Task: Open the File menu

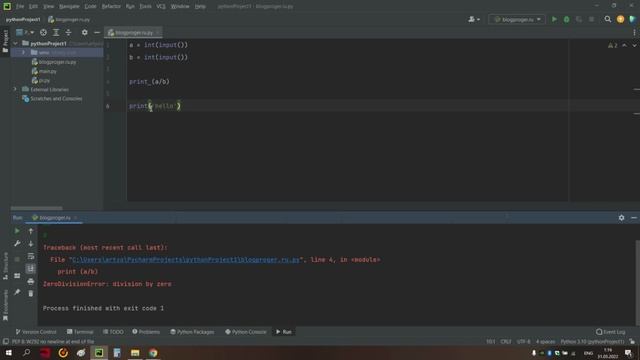Action: (x=20, y=6)
